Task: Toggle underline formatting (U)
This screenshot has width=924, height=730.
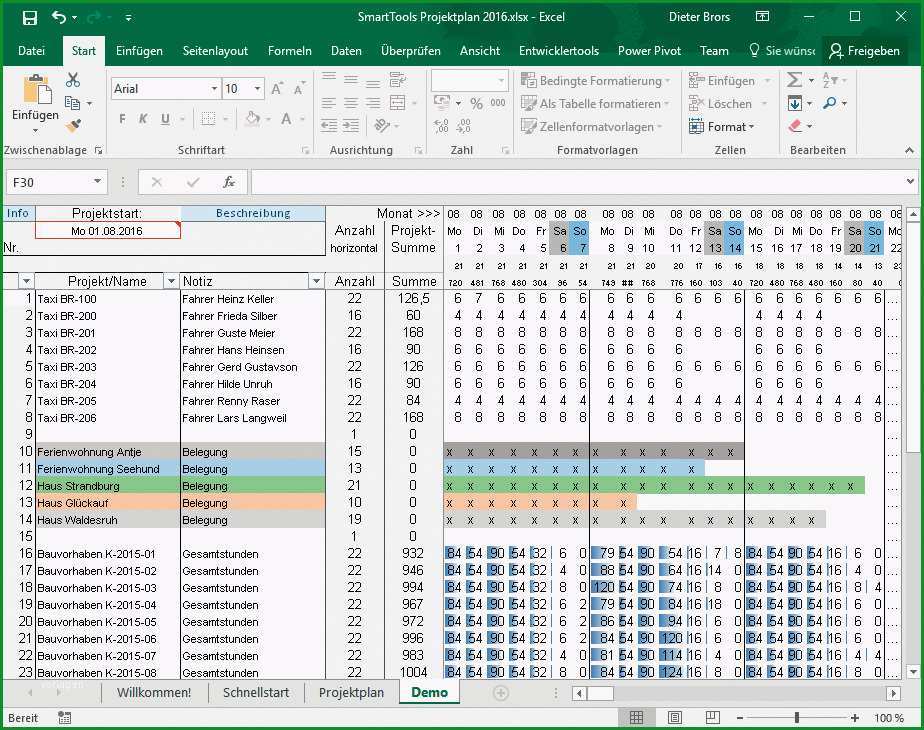Action: tap(166, 119)
